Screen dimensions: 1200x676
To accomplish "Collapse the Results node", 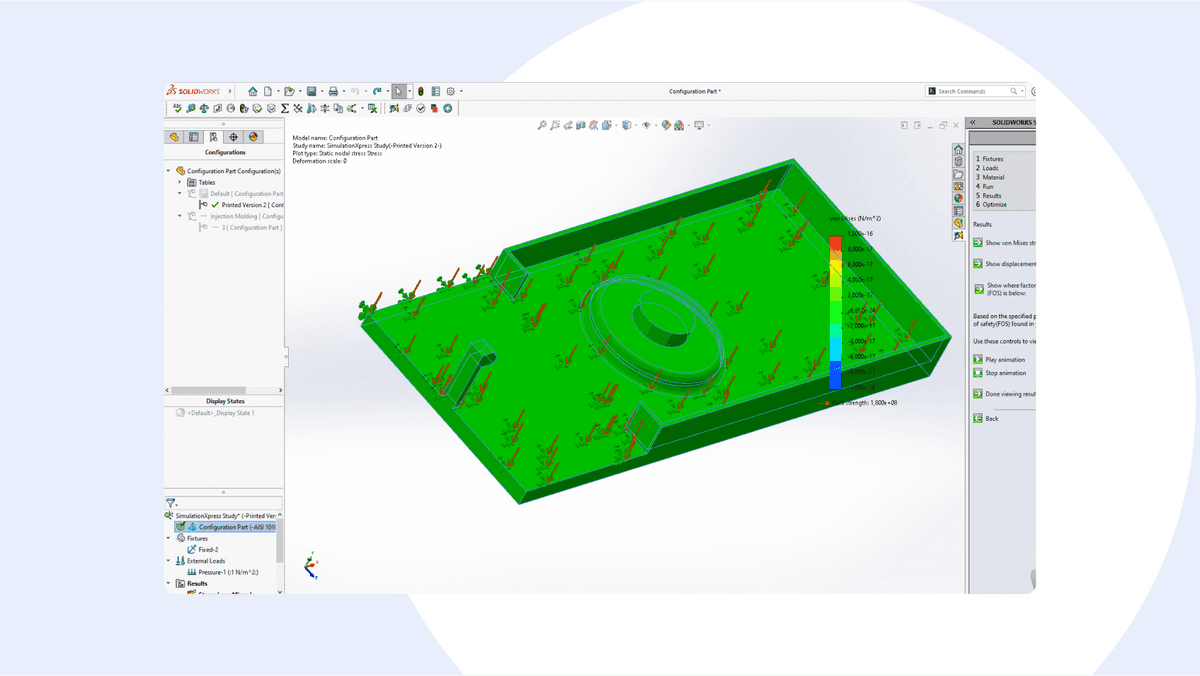I will click(169, 583).
